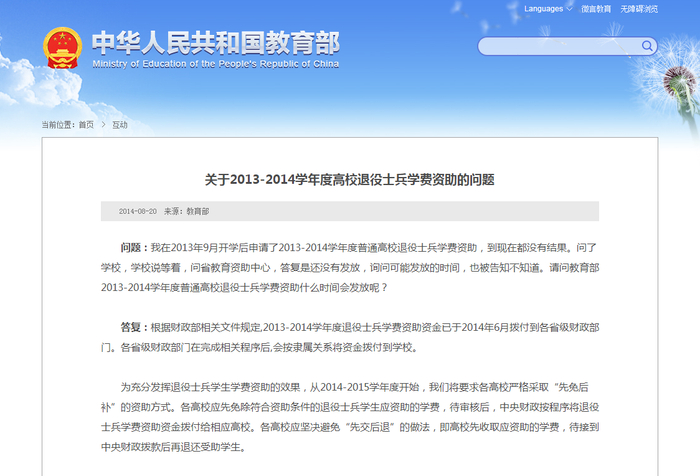700x476 pixels.
Task: Click the 中华人民共和国教育部 site title
Action: point(216,43)
